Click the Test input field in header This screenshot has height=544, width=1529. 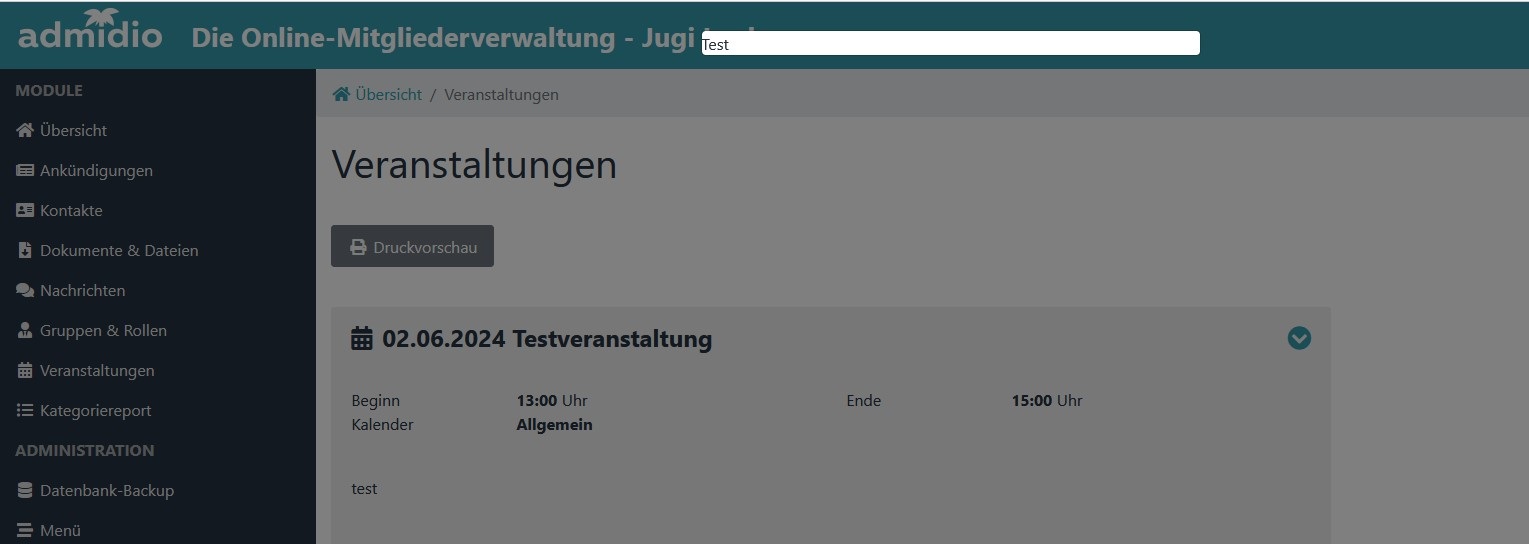(x=950, y=43)
